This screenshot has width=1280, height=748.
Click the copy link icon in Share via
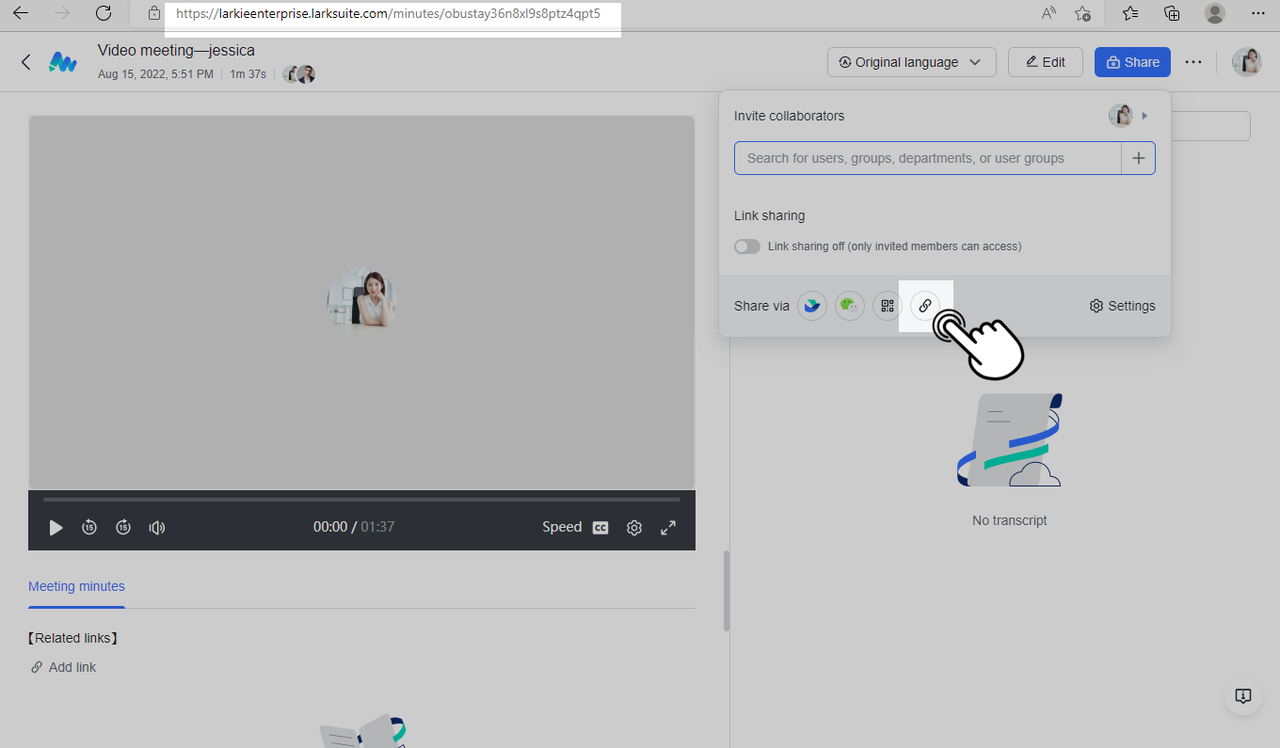pyautogui.click(x=925, y=306)
